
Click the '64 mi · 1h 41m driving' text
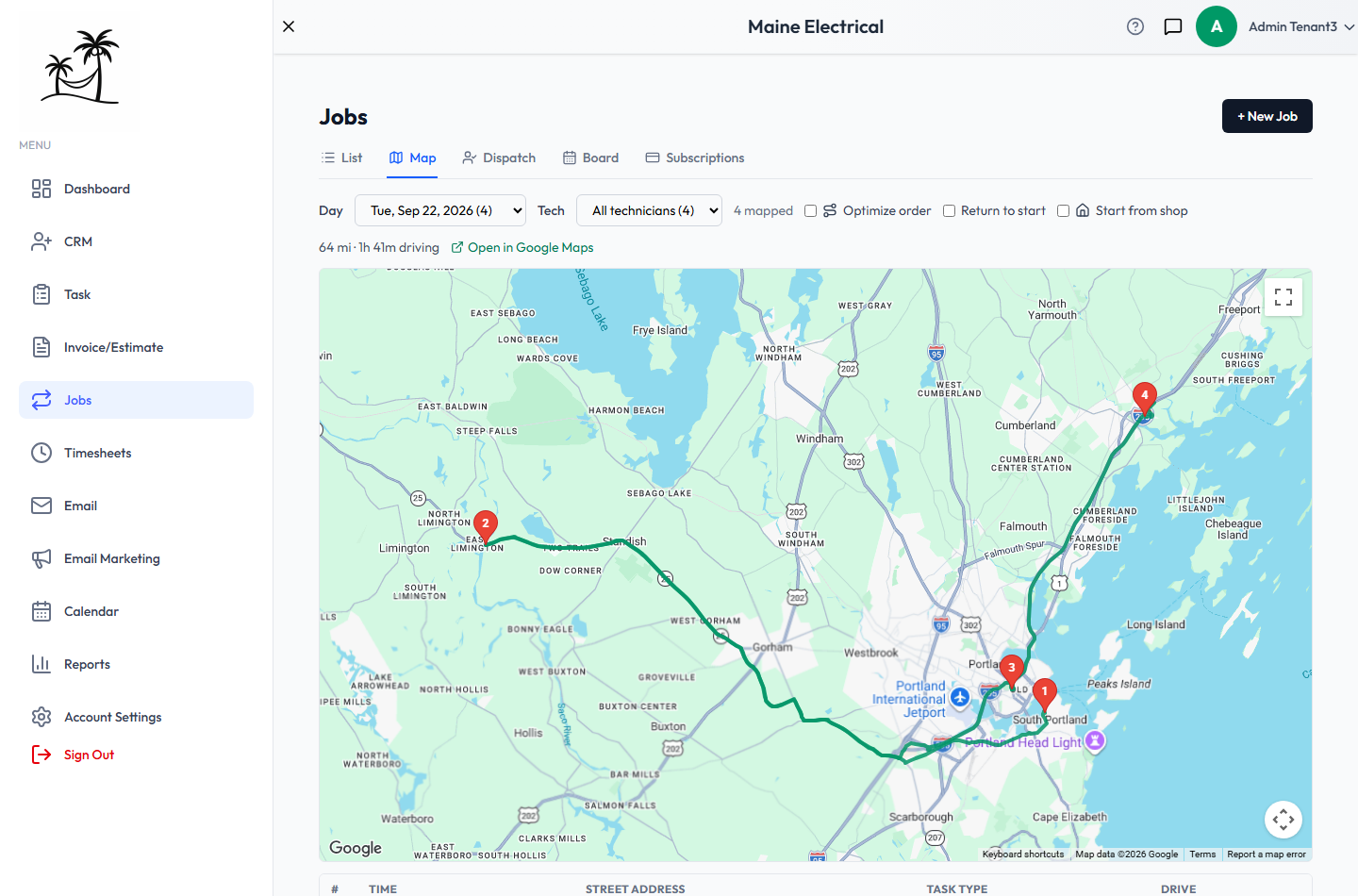tap(379, 247)
